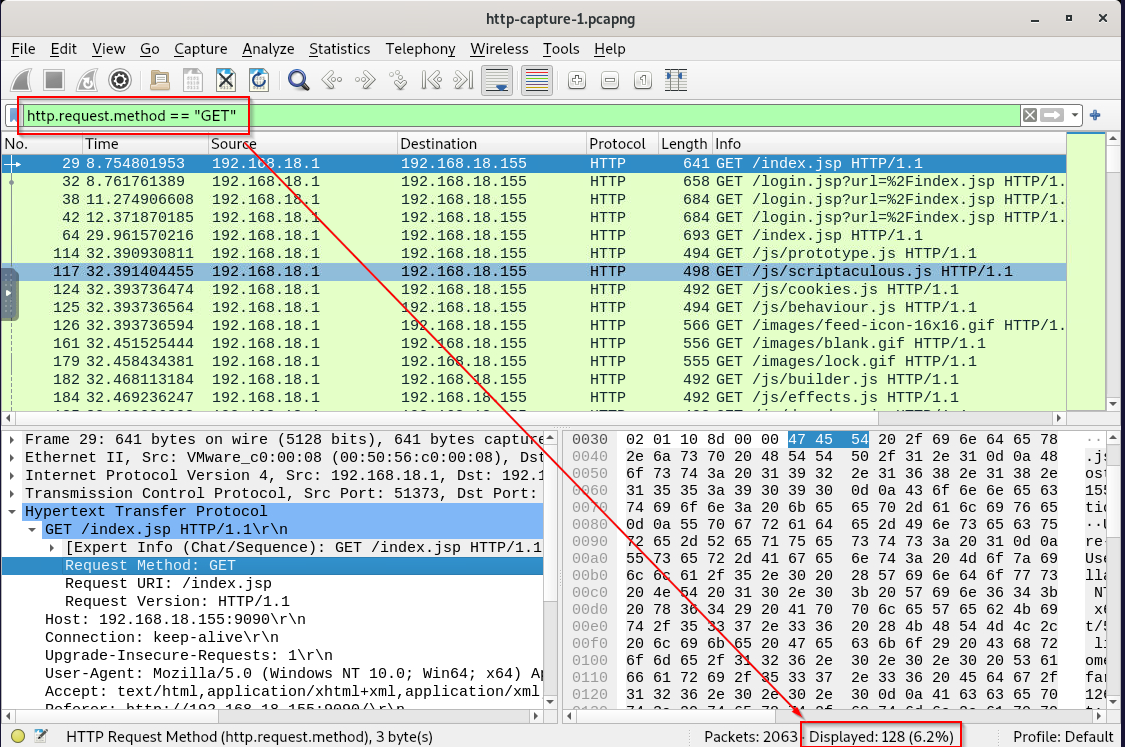
Task: Expand the Frame 29 tree node
Action: tap(12, 440)
